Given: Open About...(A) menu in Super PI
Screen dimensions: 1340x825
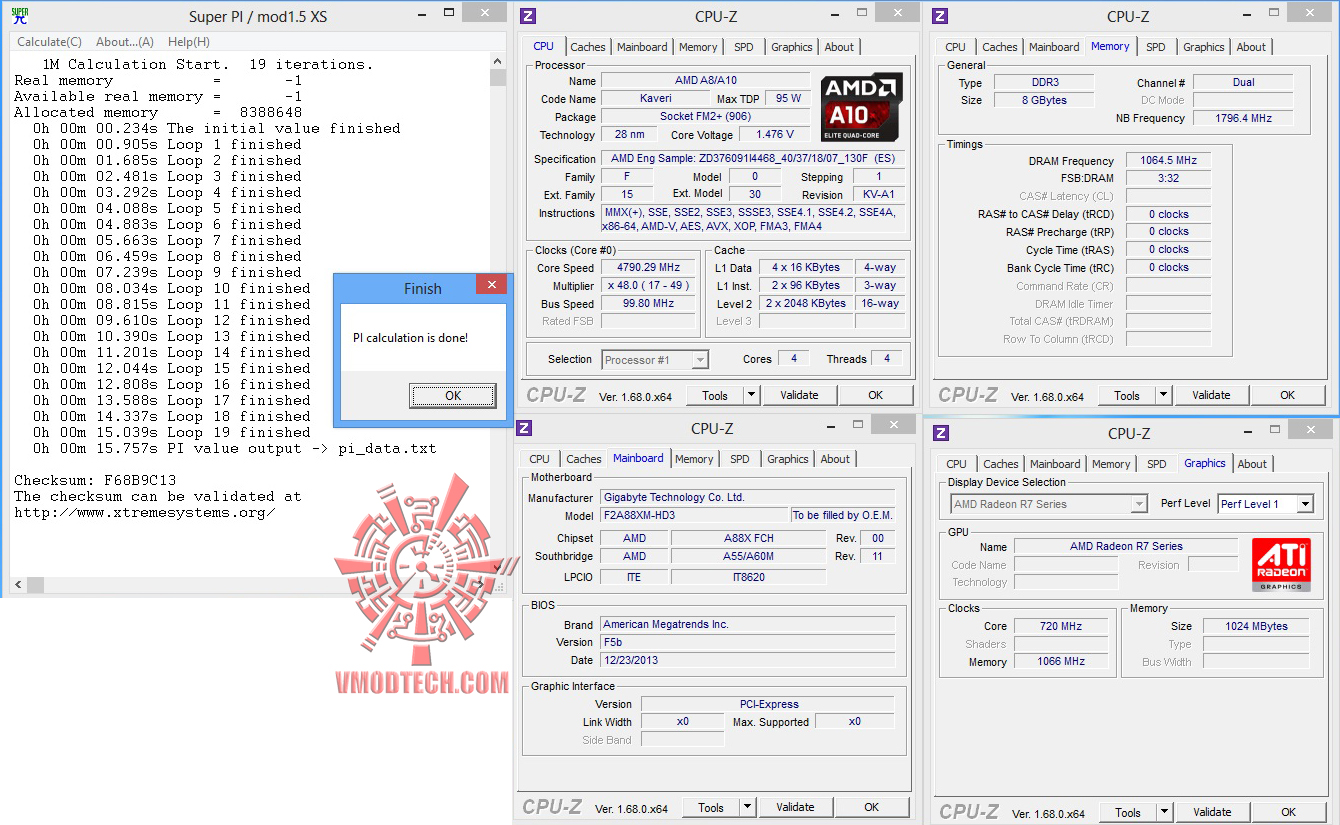Looking at the screenshot, I should (125, 42).
